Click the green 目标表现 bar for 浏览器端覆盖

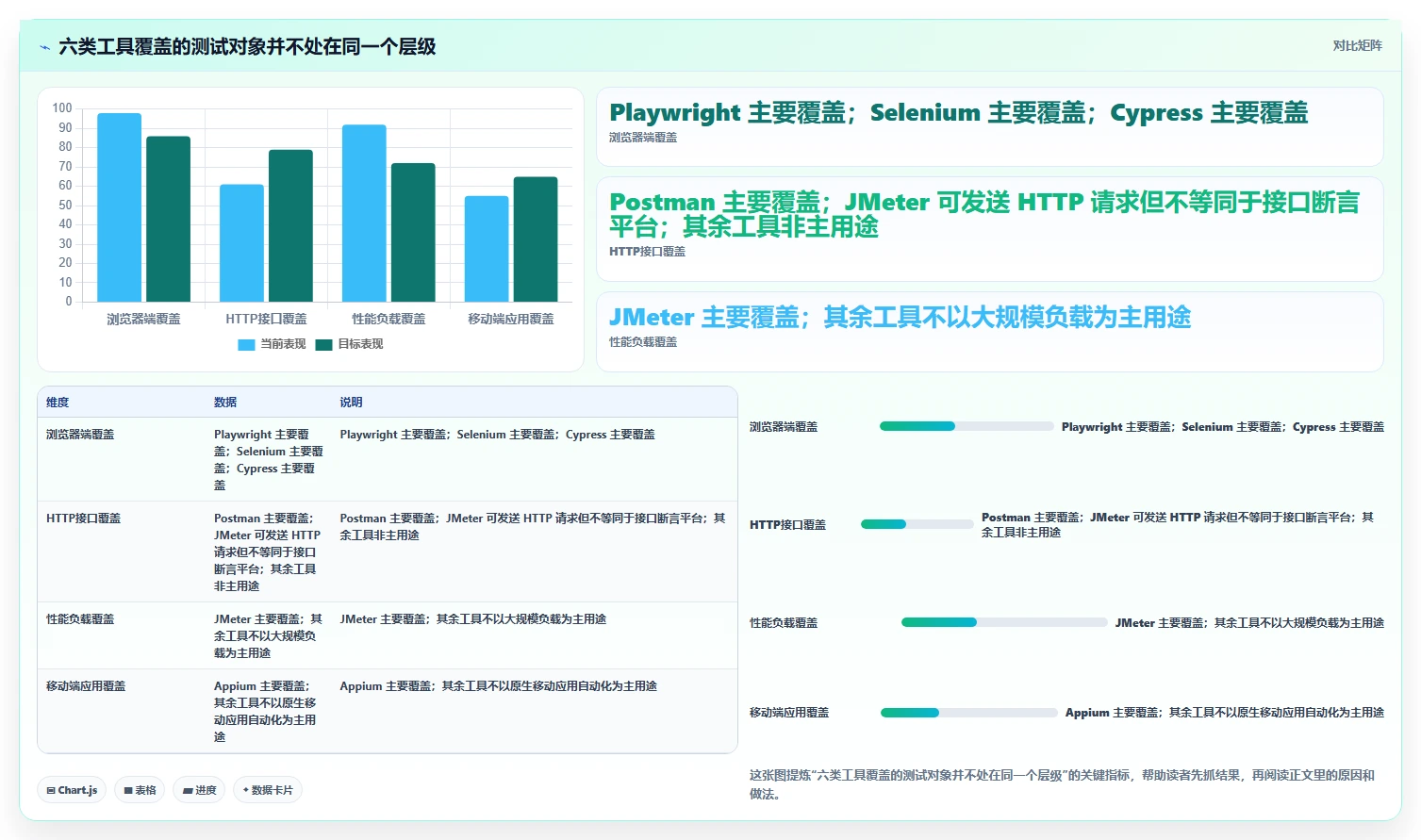[x=169, y=219]
